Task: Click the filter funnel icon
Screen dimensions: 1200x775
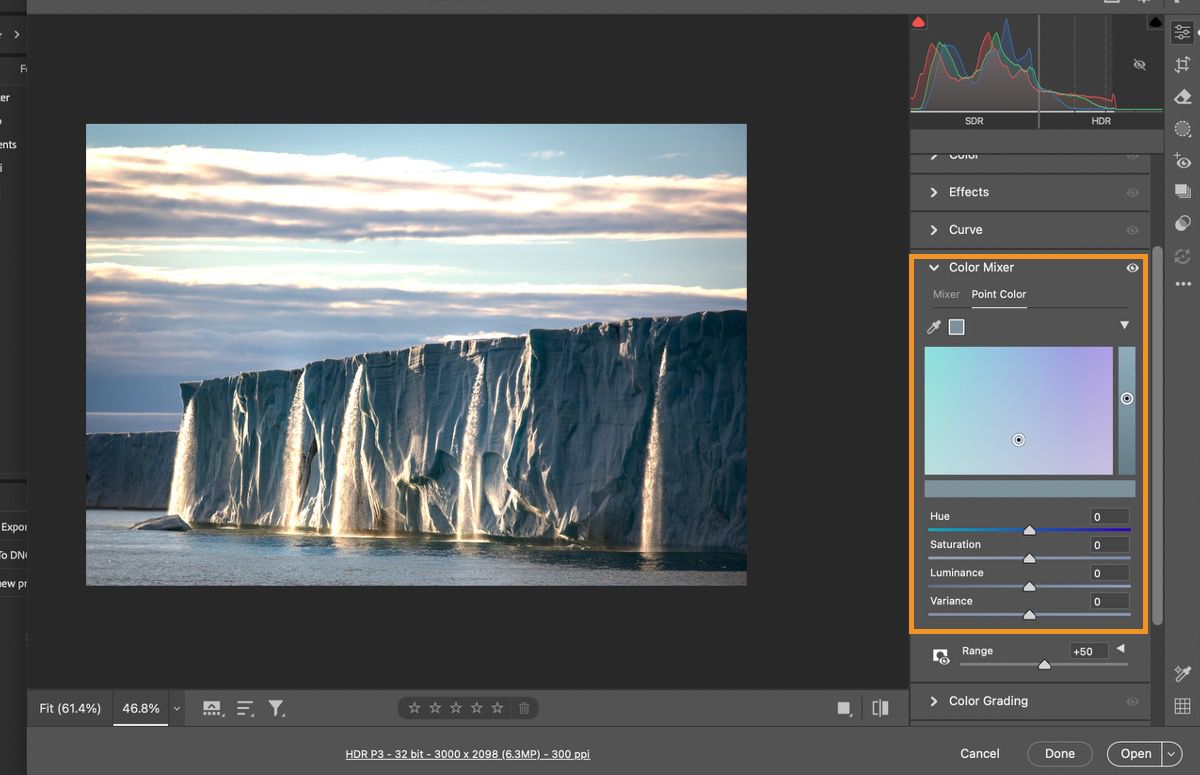Action: [x=276, y=708]
